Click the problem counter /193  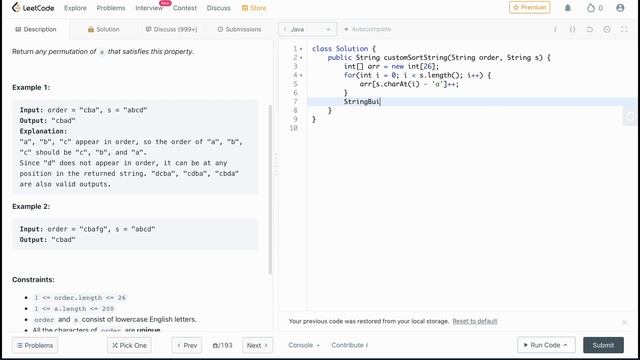click(222, 345)
